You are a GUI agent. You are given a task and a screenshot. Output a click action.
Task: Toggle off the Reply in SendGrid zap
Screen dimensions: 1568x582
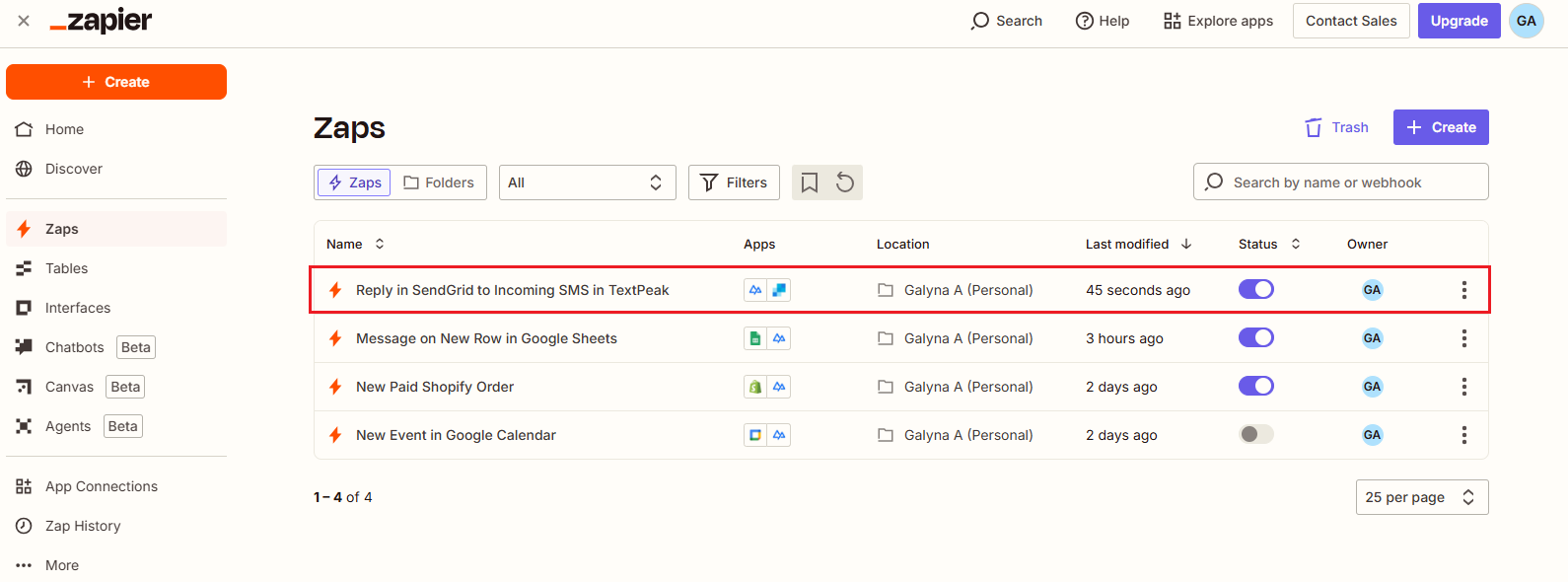(x=1256, y=289)
